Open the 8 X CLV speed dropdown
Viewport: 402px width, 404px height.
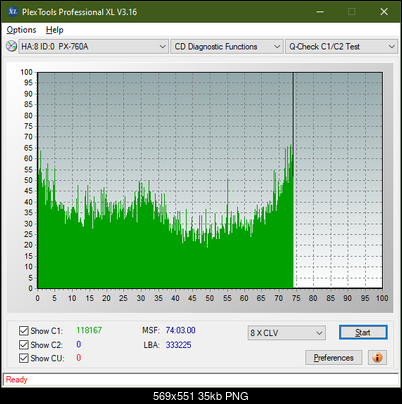click(x=287, y=333)
